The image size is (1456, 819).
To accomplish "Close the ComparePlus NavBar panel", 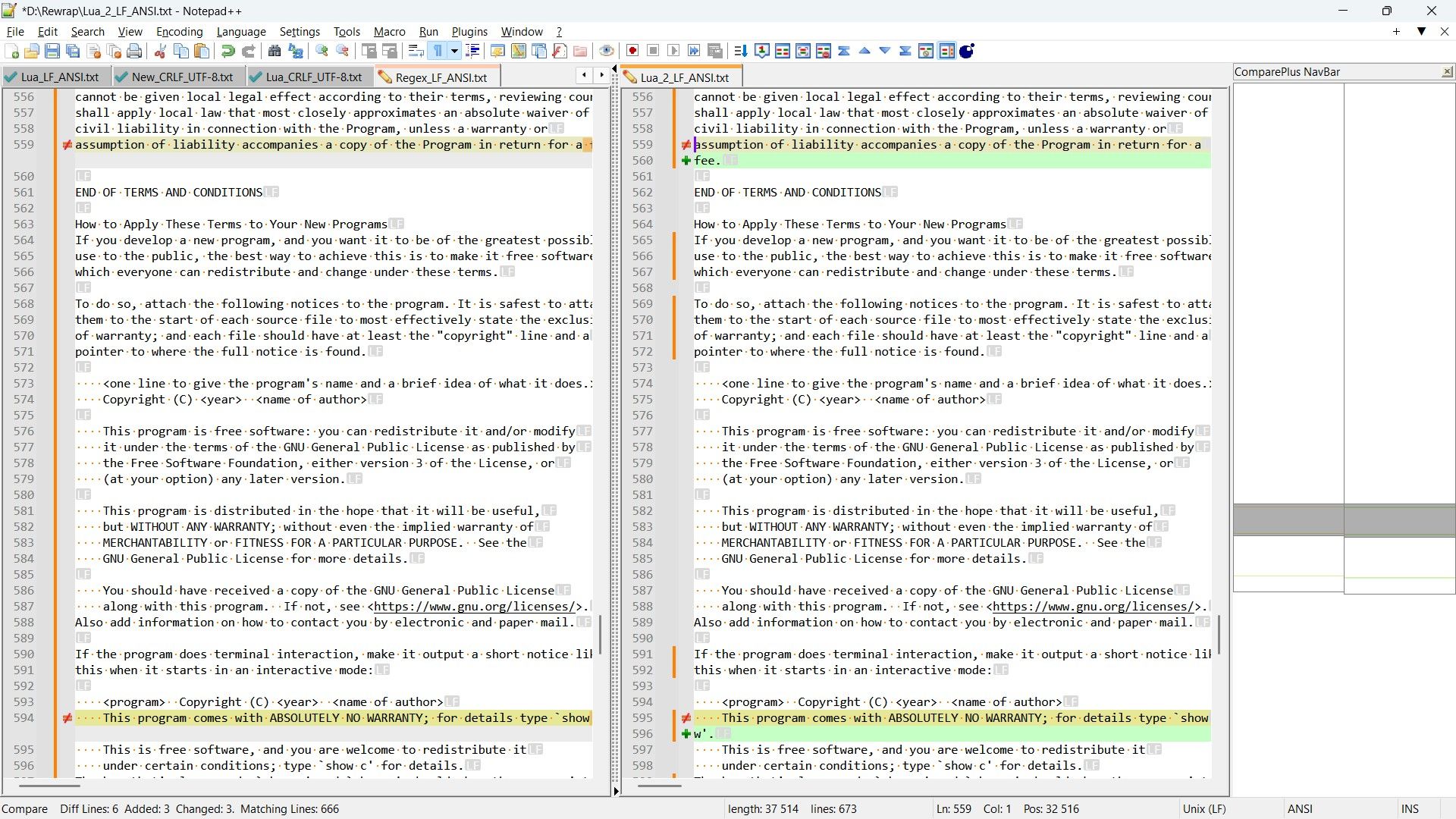I will coord(1447,71).
